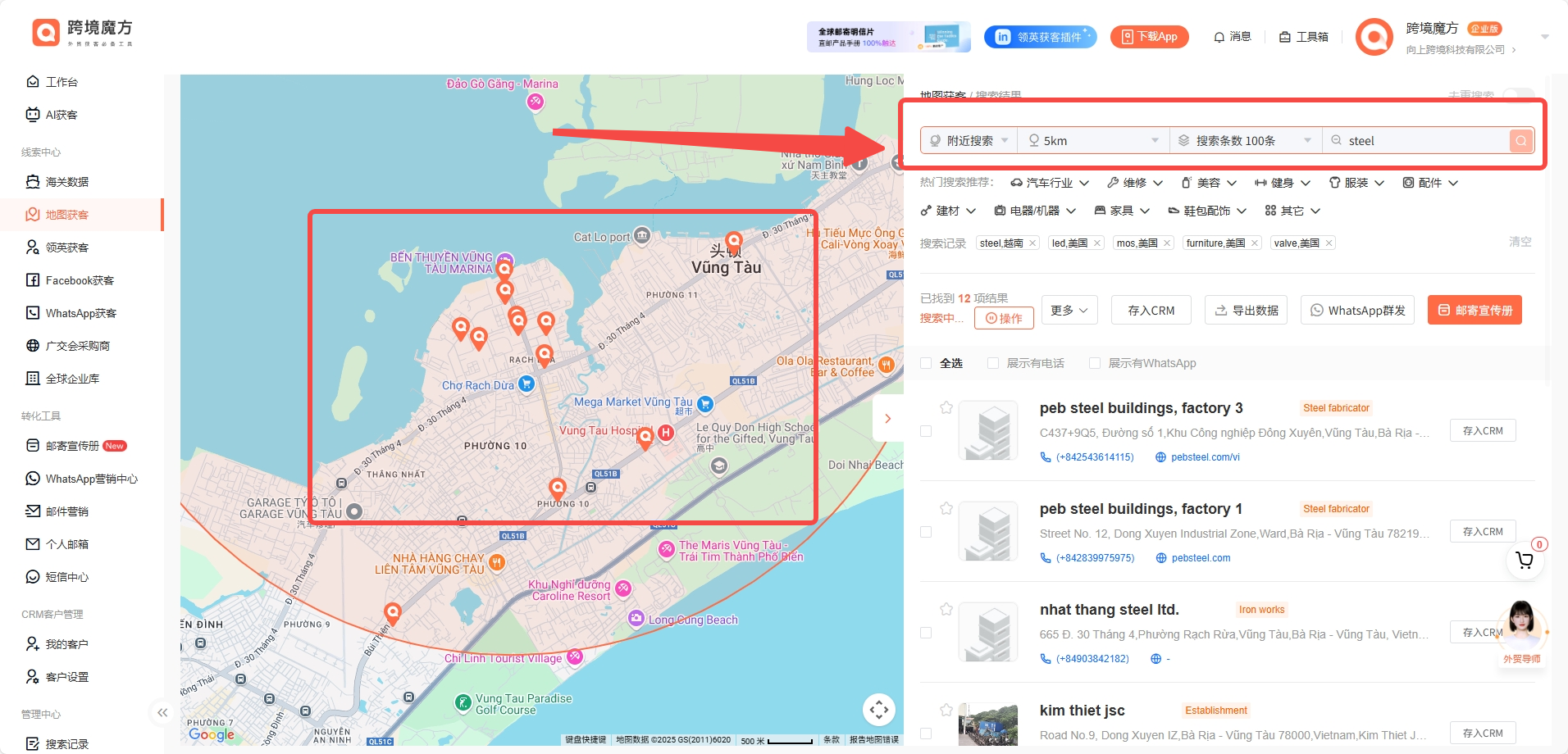Image resolution: width=1568 pixels, height=754 pixels.
Task: Click the 导出数据 export button
Action: [1247, 311]
